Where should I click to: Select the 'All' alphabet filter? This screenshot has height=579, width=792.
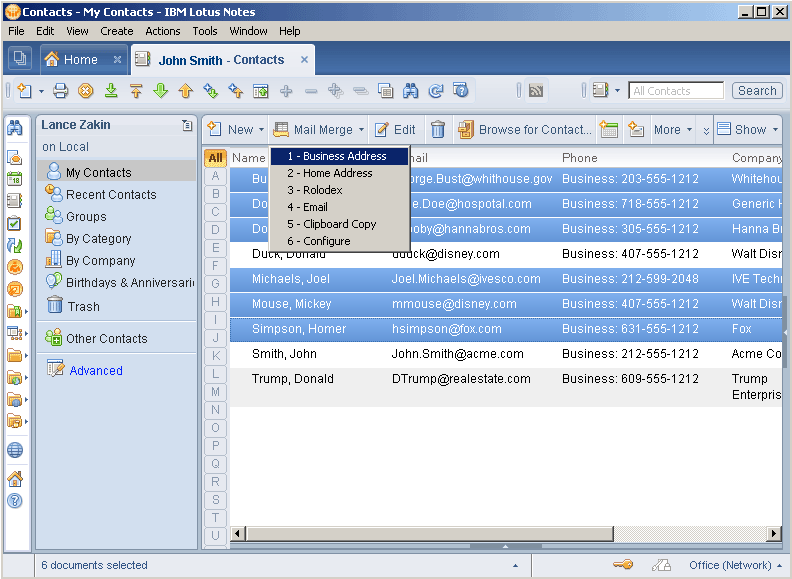215,158
